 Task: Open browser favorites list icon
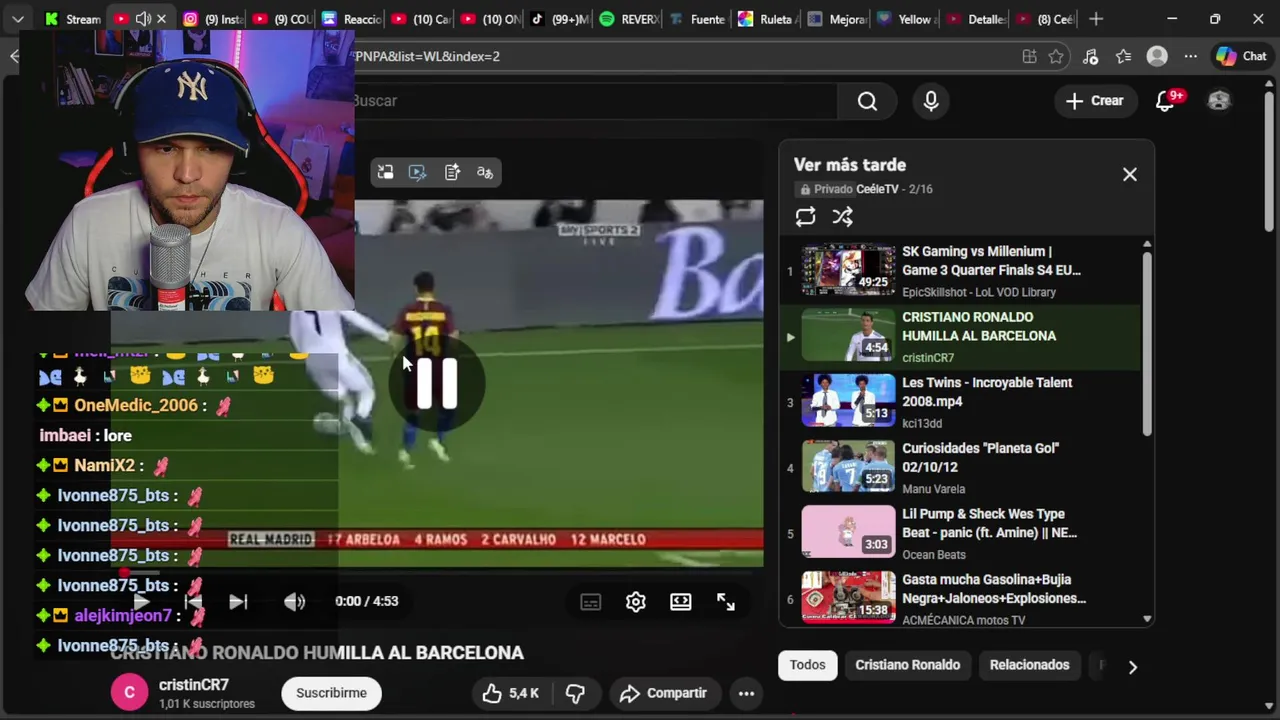1123,57
